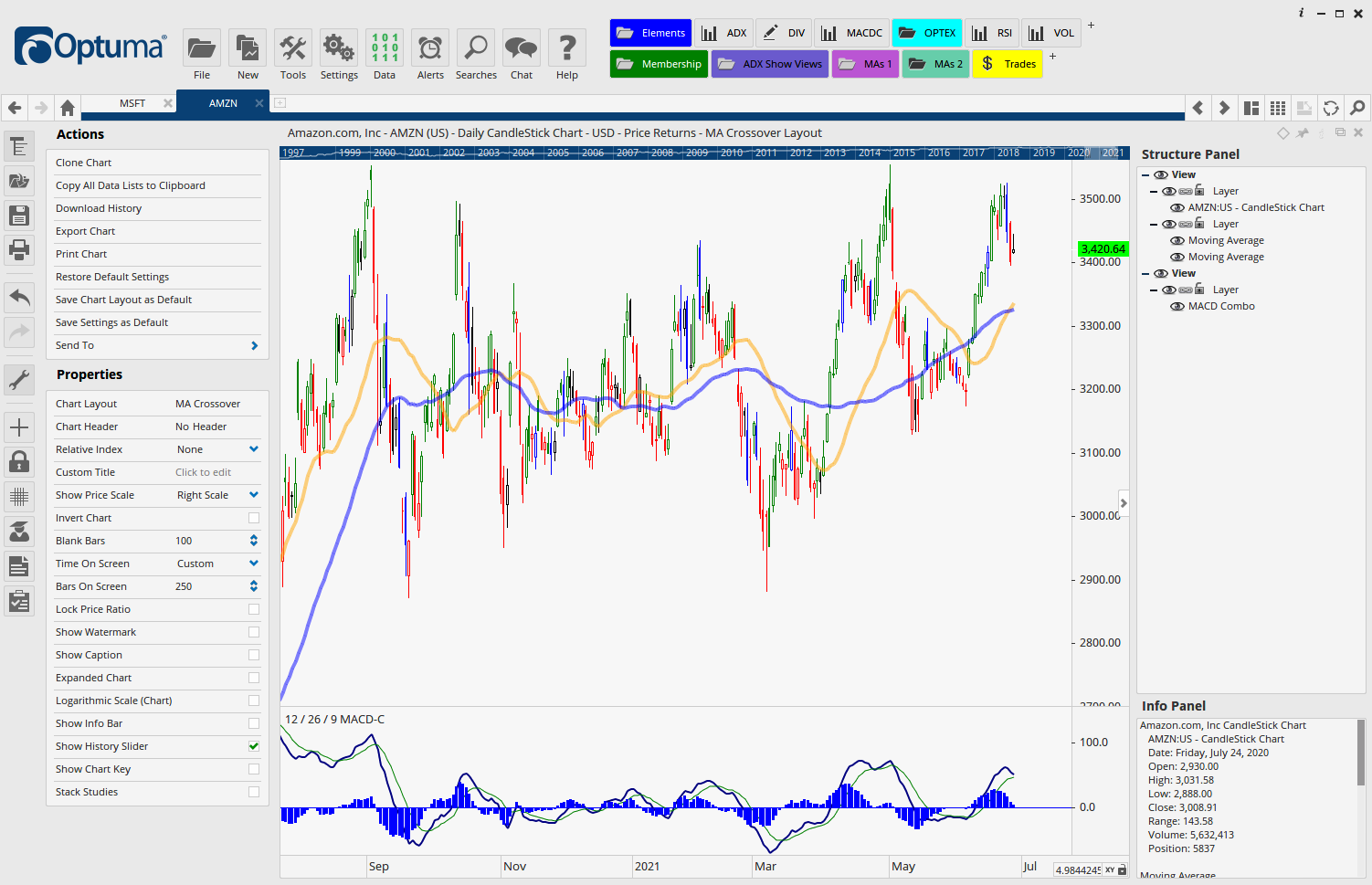Click Download History action
Image resolution: width=1372 pixels, height=885 pixels.
click(x=99, y=208)
